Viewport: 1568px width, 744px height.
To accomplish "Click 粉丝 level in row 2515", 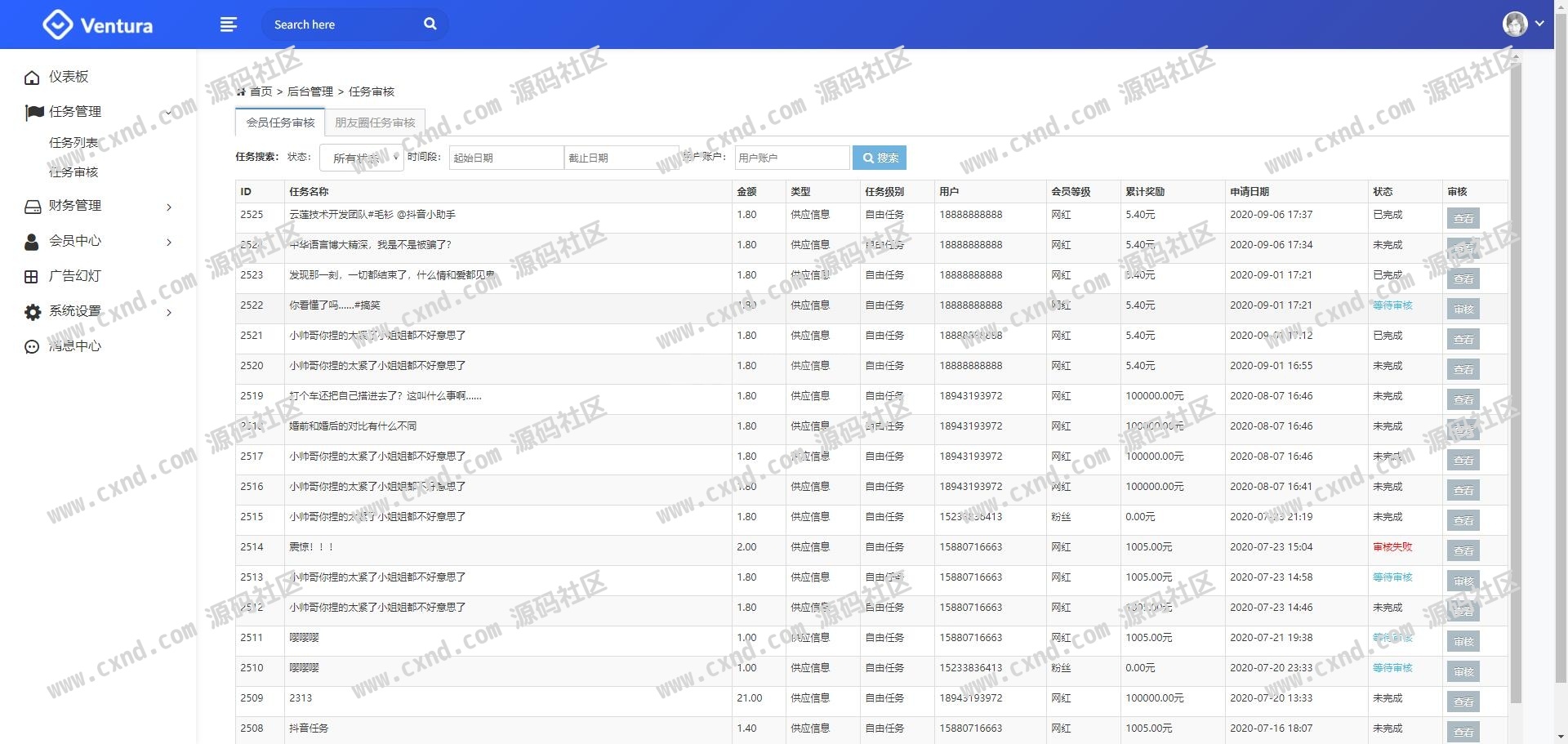I will pyautogui.click(x=1061, y=517).
